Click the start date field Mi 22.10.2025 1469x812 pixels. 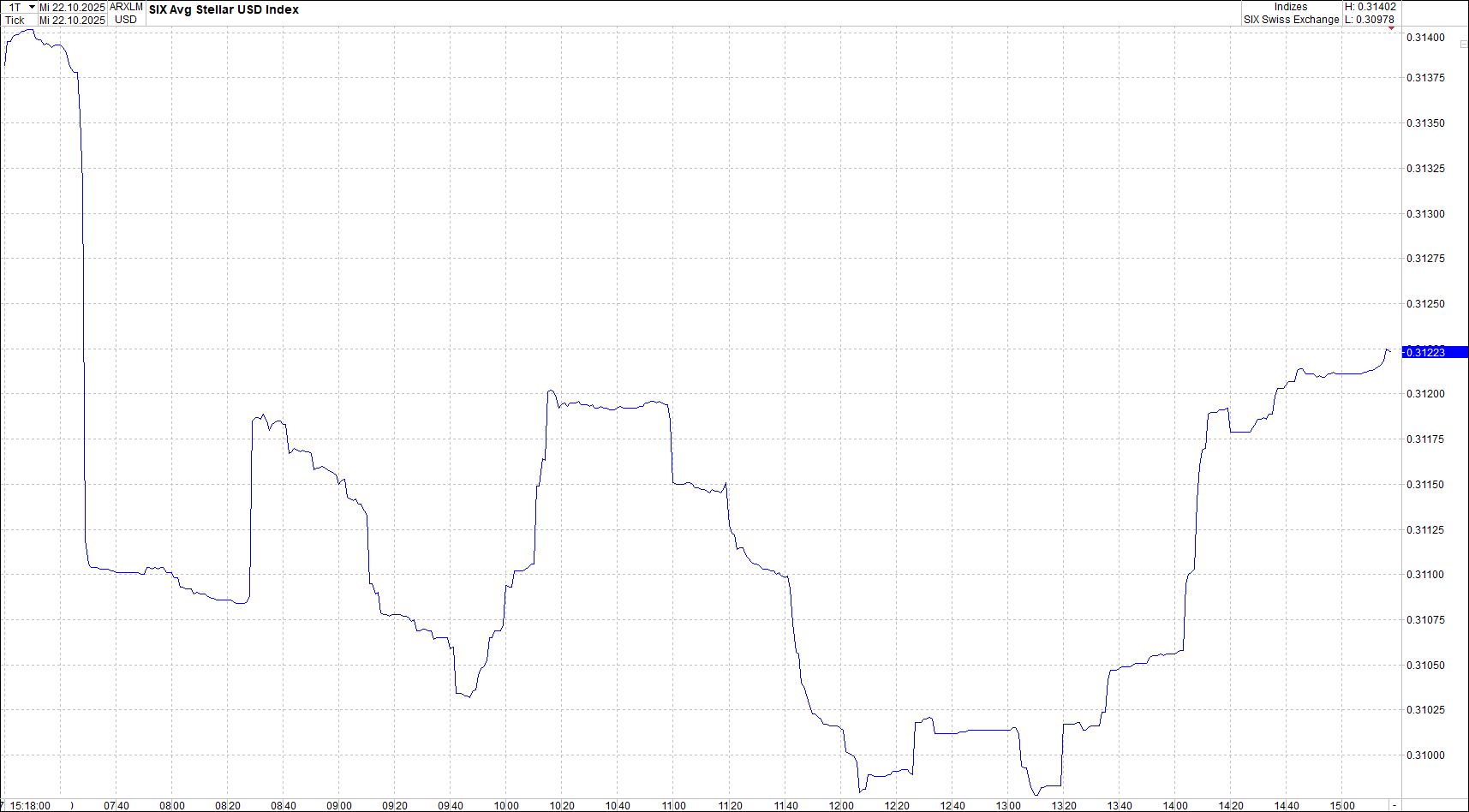click(72, 7)
